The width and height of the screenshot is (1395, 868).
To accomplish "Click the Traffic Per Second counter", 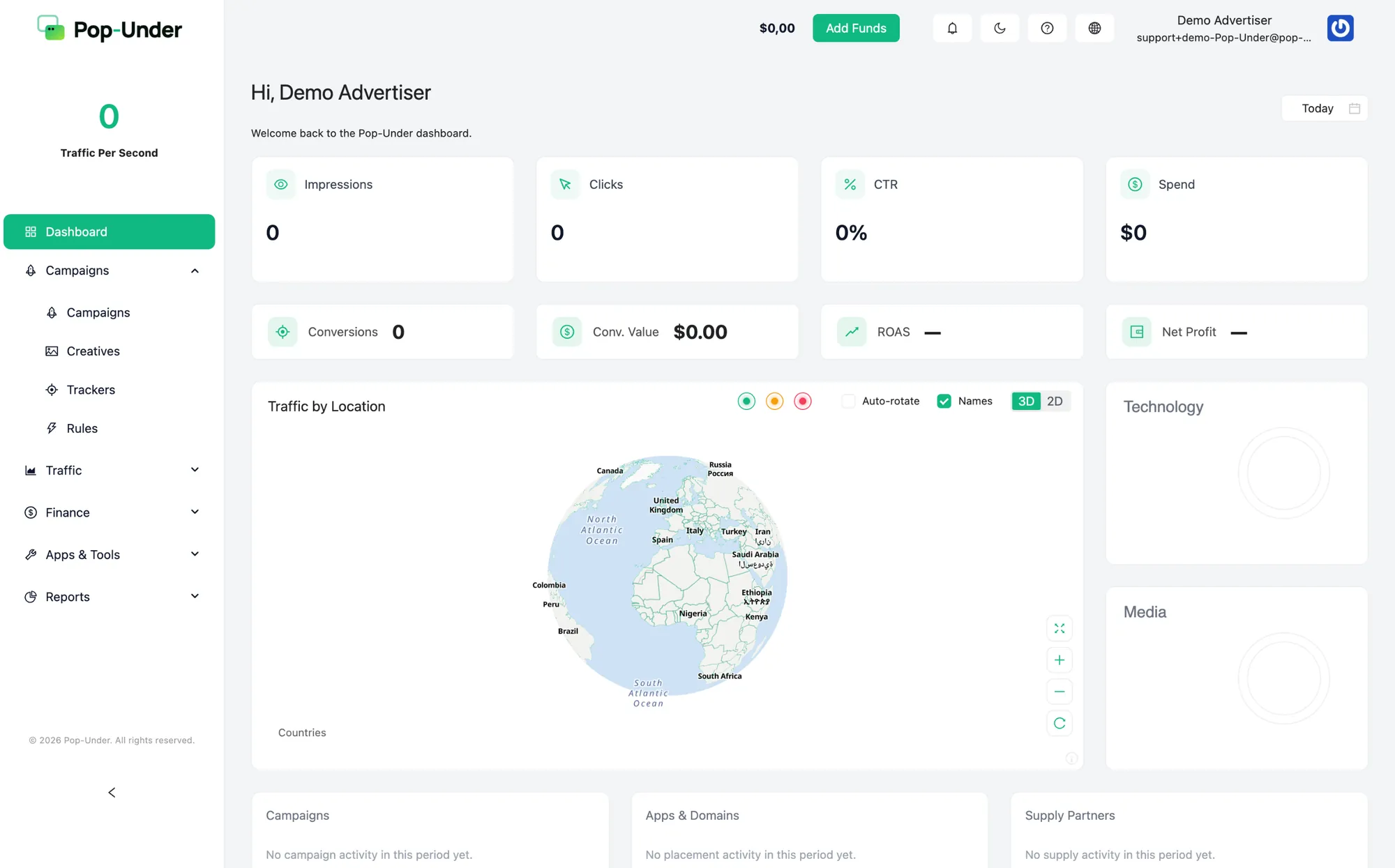I will pos(109,130).
